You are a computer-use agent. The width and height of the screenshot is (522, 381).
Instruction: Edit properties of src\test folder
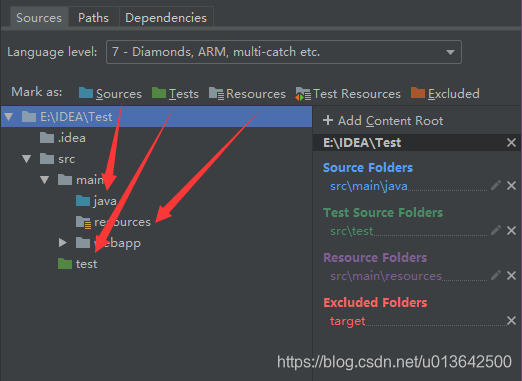coord(496,230)
